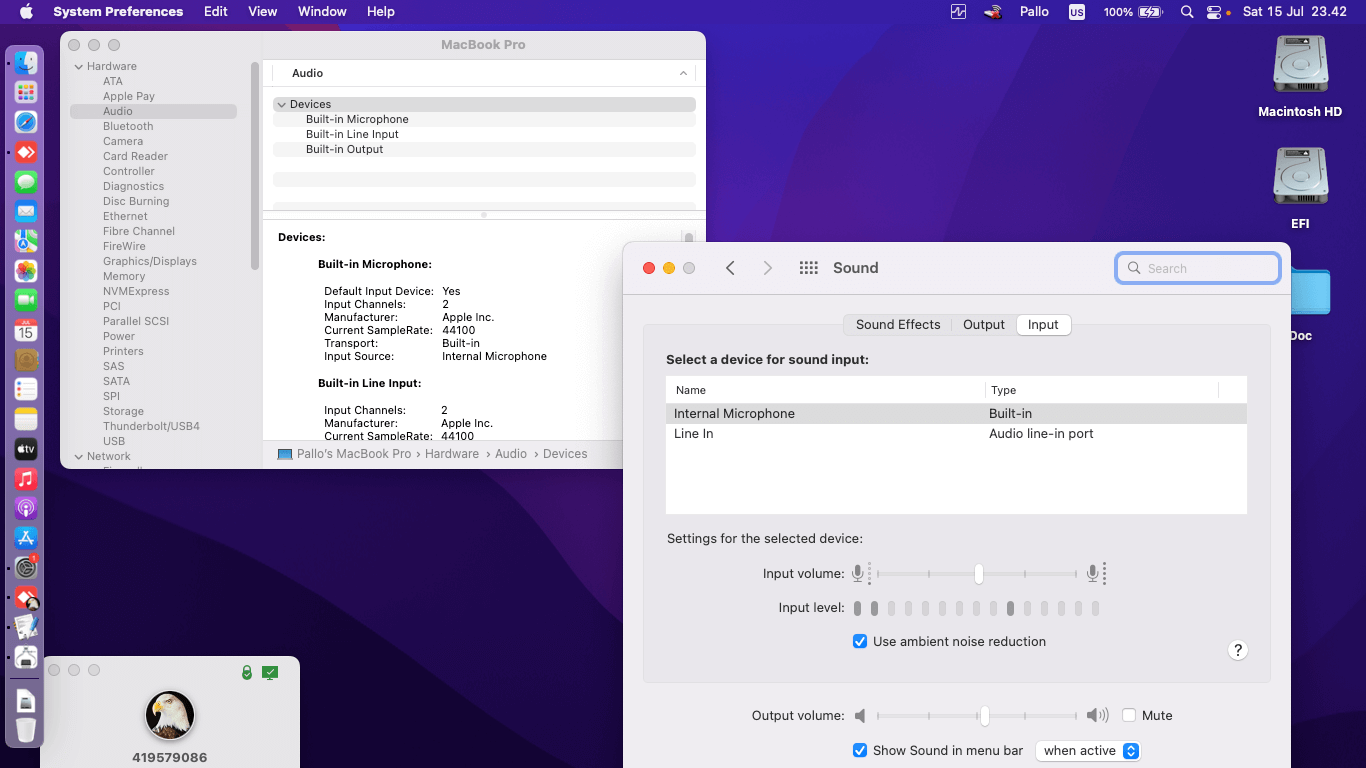The height and width of the screenshot is (768, 1366).
Task: Collapse the Network section in sidebar
Action: pos(79,456)
